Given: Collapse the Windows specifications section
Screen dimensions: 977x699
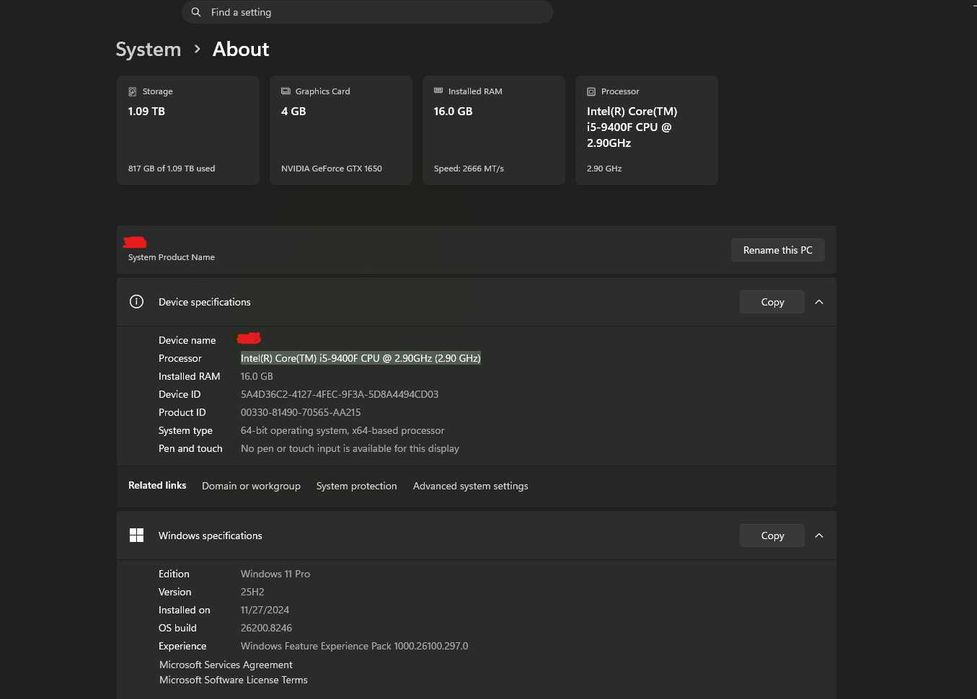Looking at the screenshot, I should click(x=819, y=536).
